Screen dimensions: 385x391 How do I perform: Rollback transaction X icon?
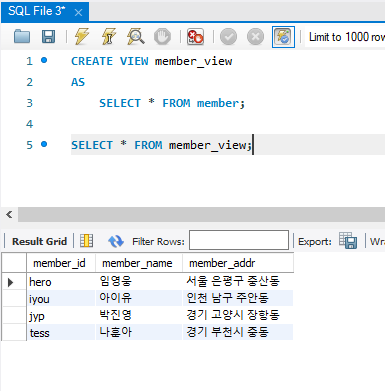[255, 37]
